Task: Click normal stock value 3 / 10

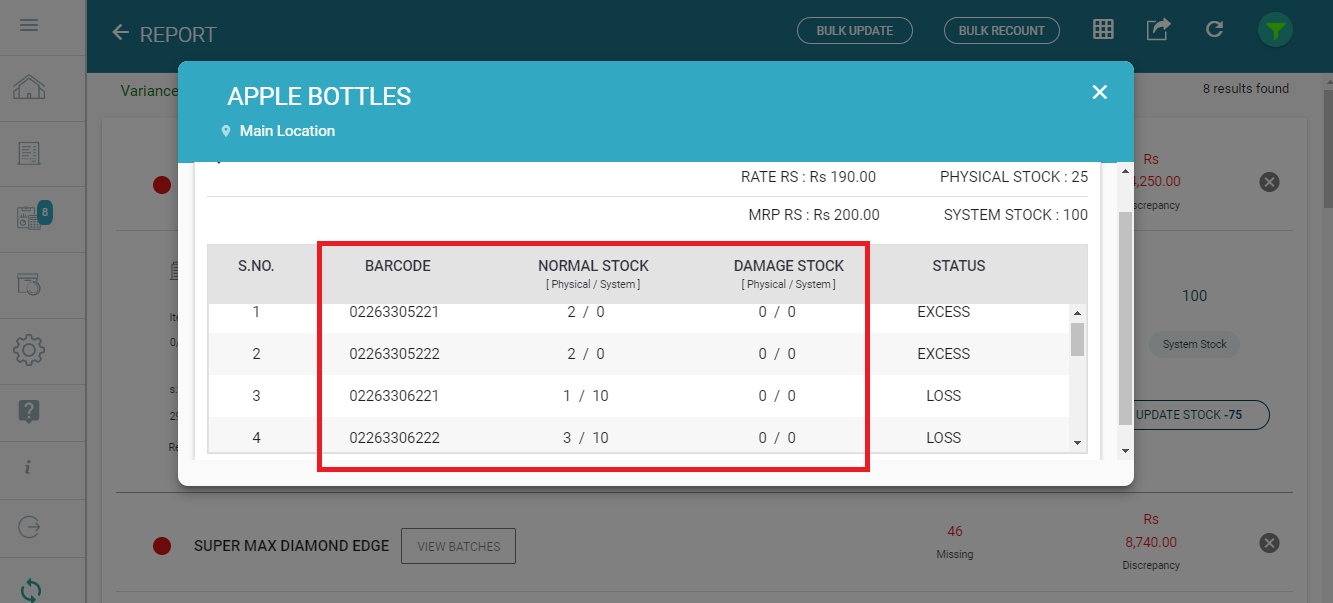Action: coord(586,438)
